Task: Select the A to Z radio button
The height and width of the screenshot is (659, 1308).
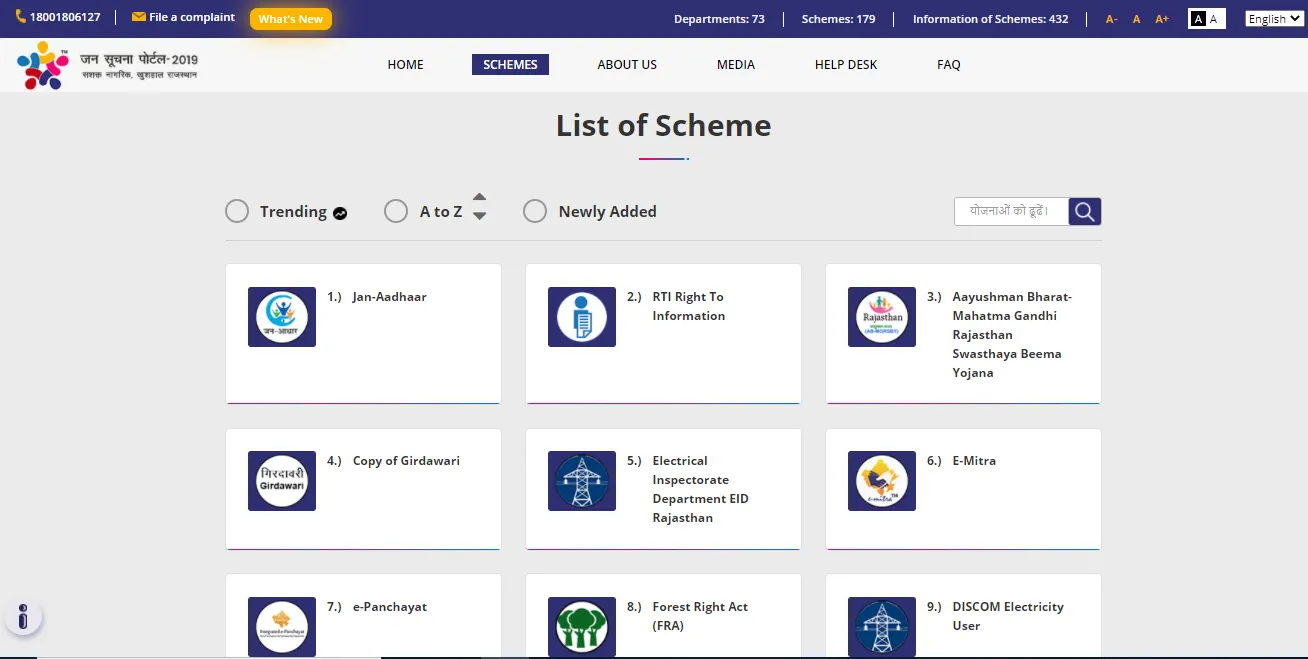Action: coord(396,211)
